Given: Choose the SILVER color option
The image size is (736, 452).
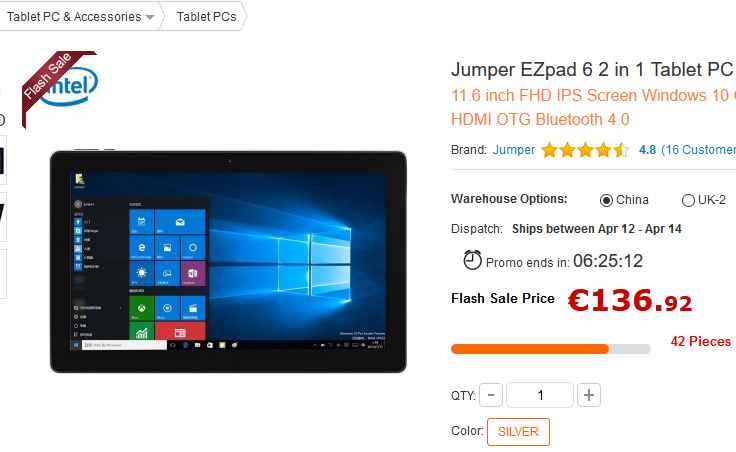Looking at the screenshot, I should point(518,431).
